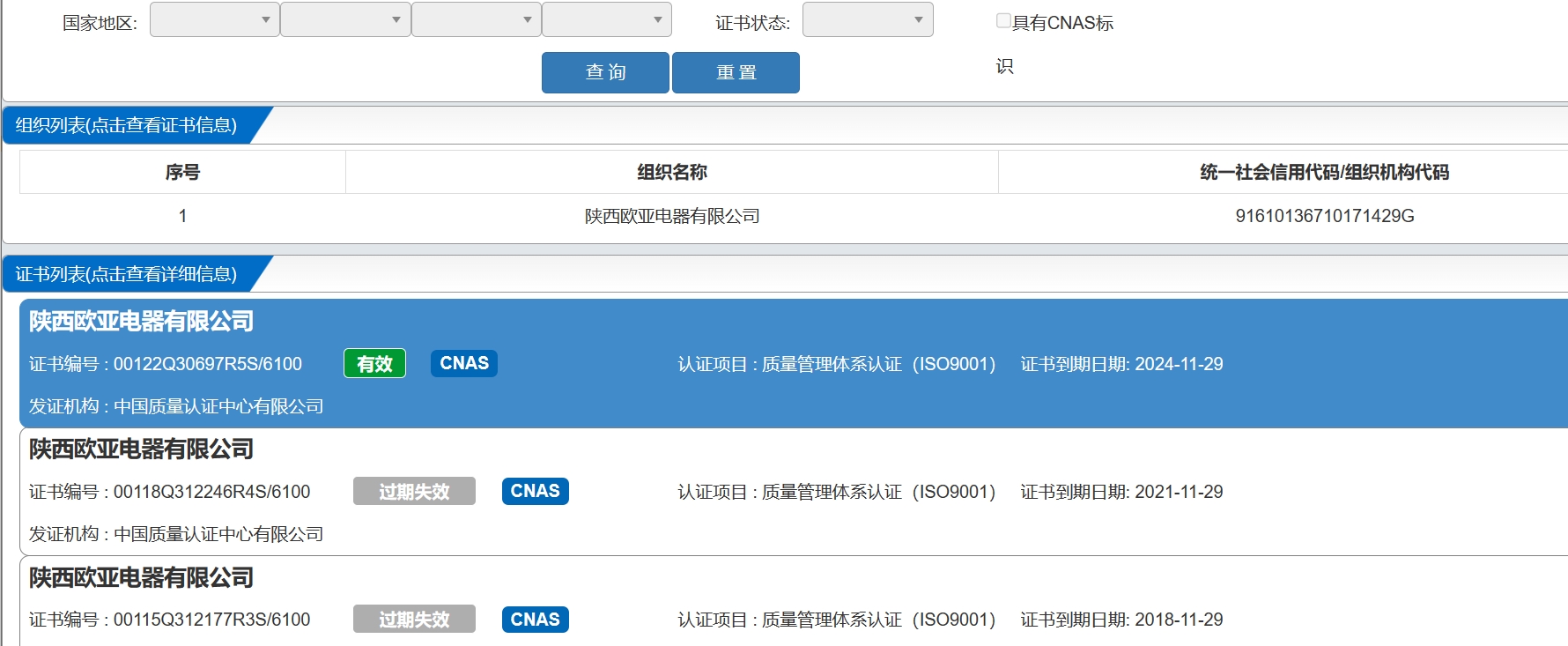Click organization row number 1

[182, 216]
